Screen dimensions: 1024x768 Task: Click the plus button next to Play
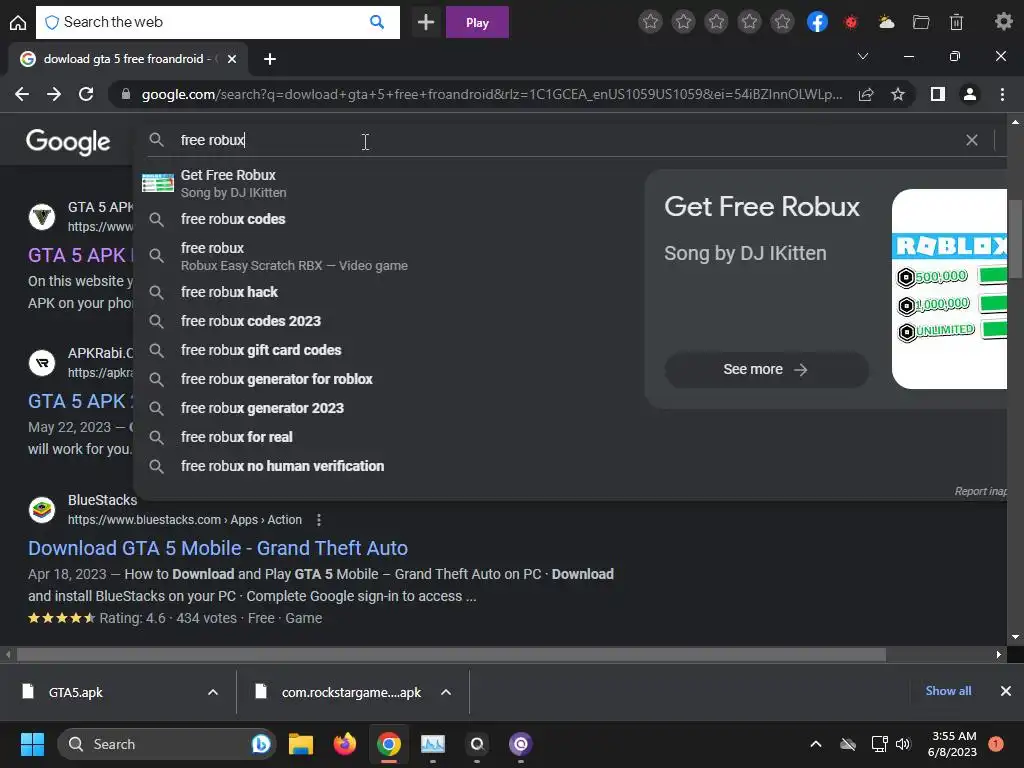click(x=426, y=22)
